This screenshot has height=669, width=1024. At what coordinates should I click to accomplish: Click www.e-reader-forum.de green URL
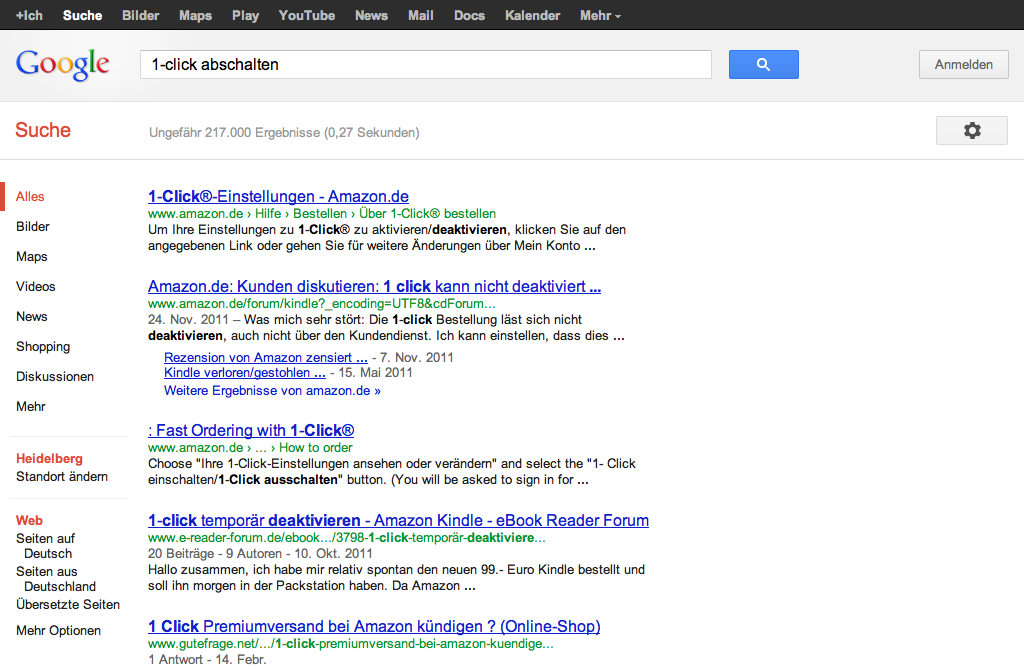pyautogui.click(x=347, y=538)
